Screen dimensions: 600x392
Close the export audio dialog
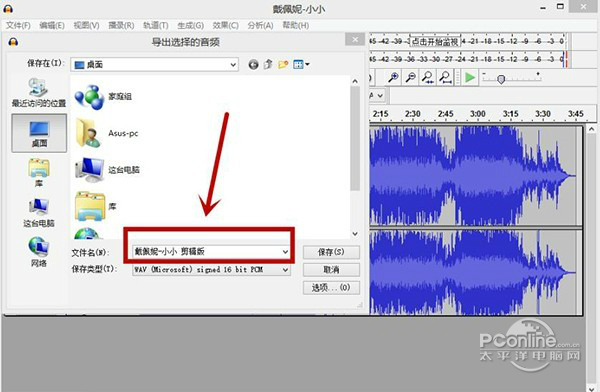(355, 39)
